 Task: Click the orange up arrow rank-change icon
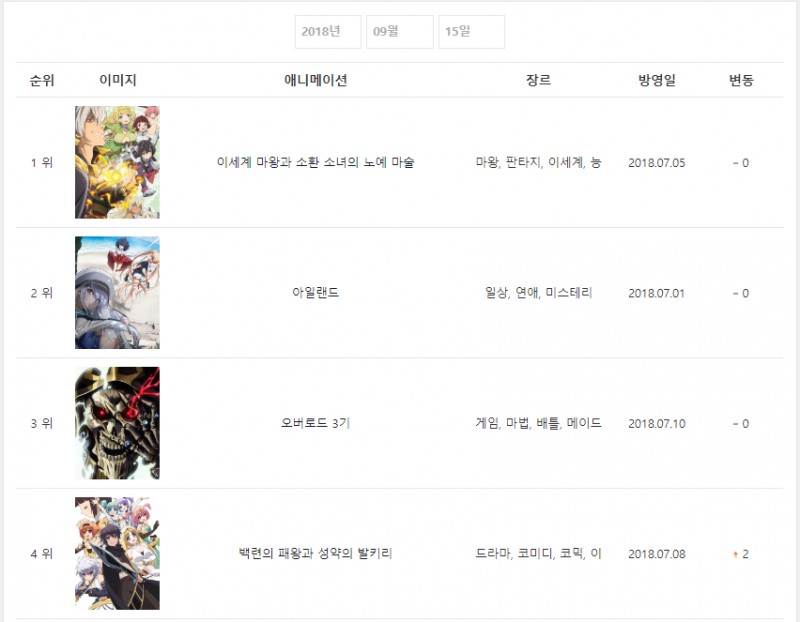pyautogui.click(x=735, y=554)
